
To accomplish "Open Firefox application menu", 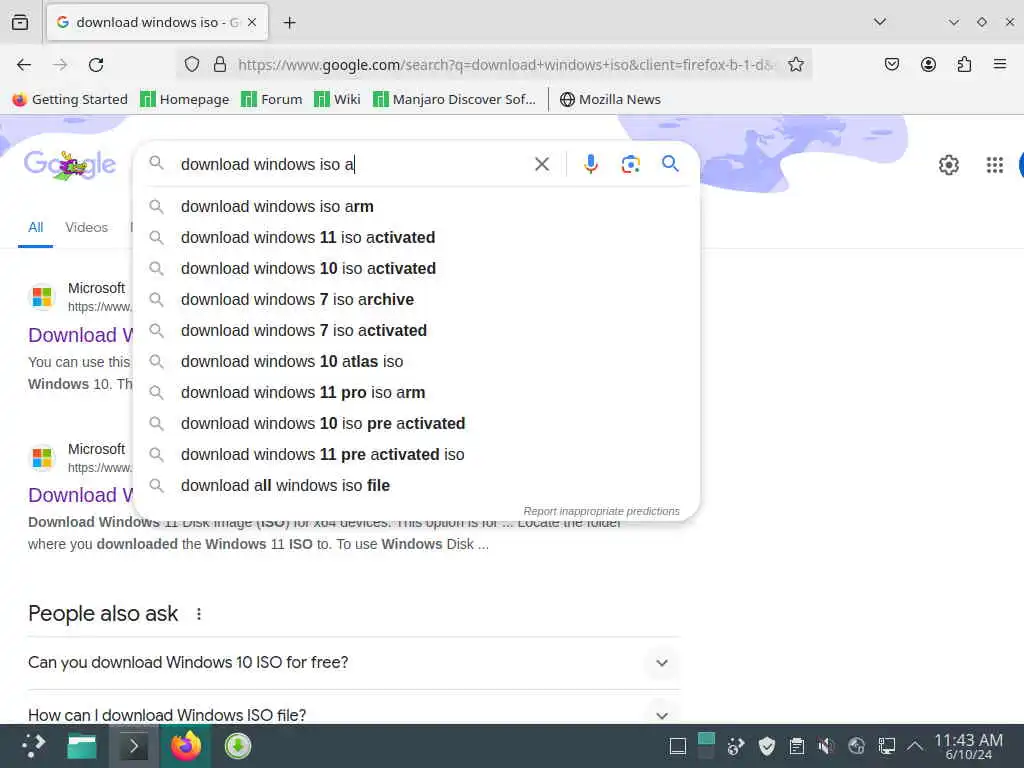I will (999, 64).
